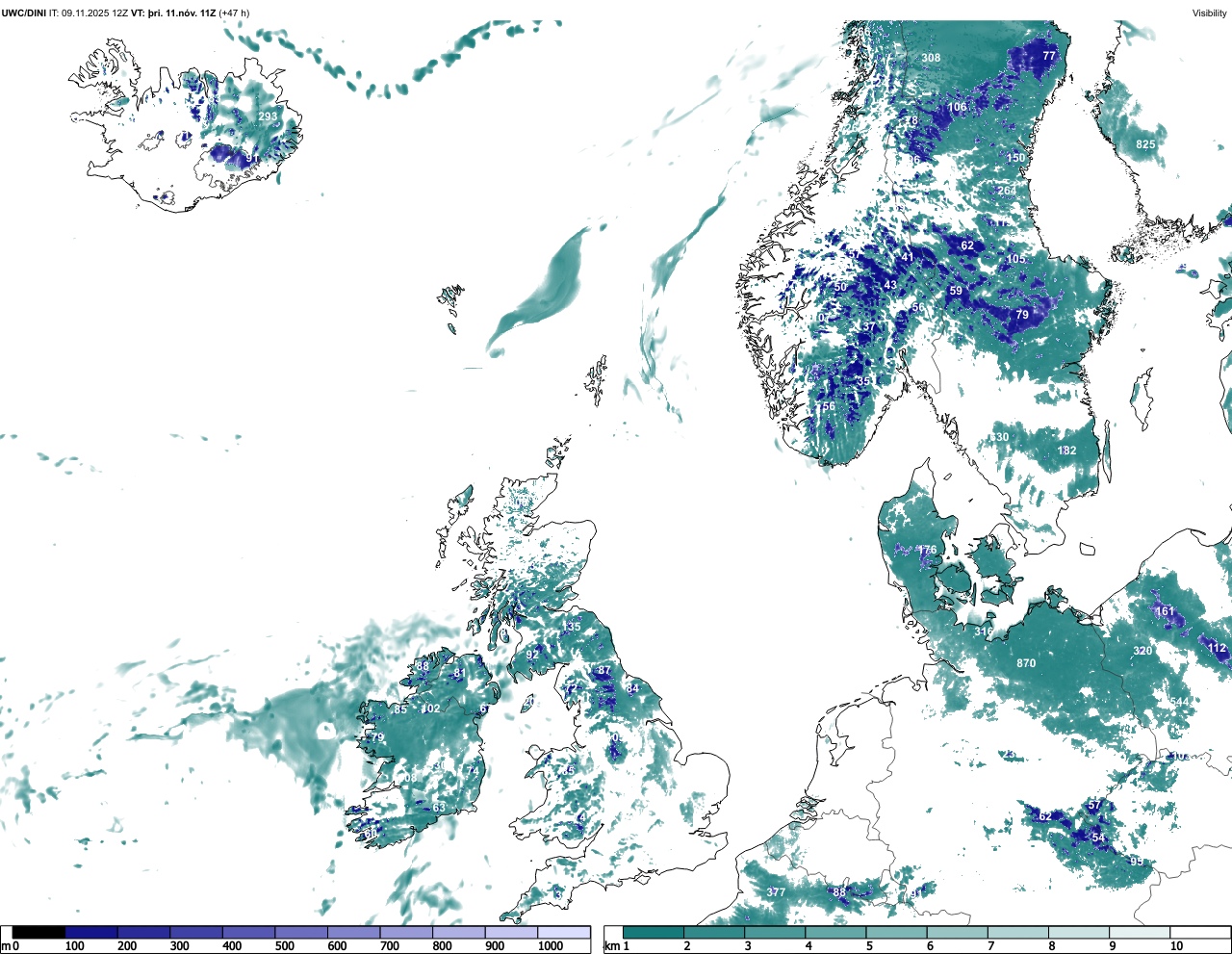Click the '106' value in northern Sweden

pyautogui.click(x=957, y=107)
